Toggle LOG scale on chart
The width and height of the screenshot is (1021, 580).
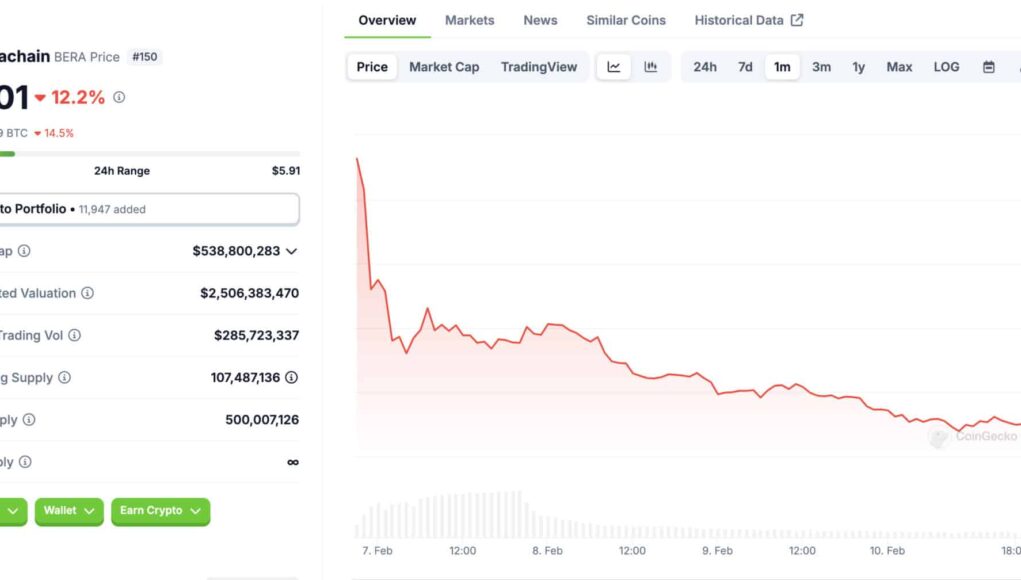(946, 67)
